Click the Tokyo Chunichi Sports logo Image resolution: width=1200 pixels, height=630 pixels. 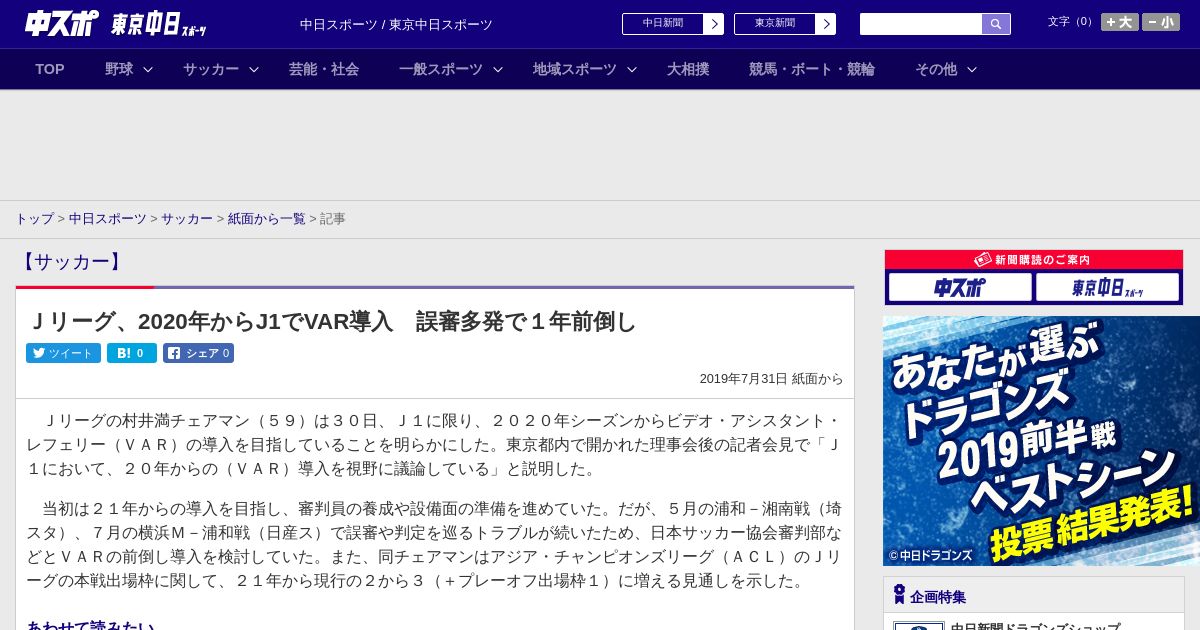click(159, 24)
